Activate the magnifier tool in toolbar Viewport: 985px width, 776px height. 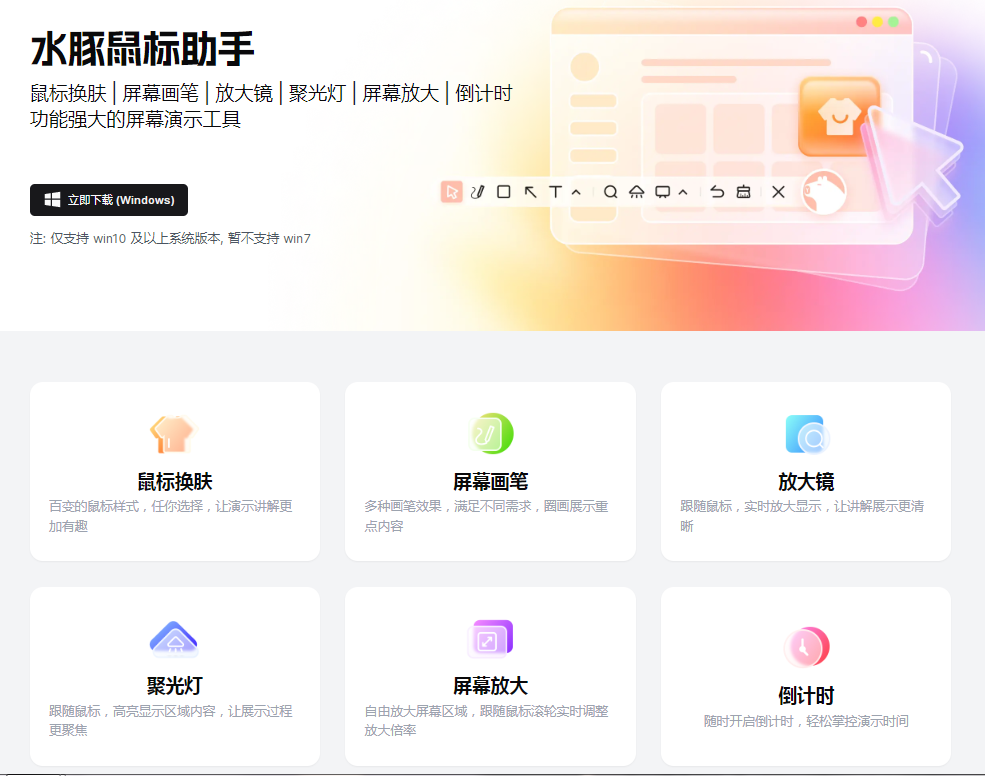610,192
